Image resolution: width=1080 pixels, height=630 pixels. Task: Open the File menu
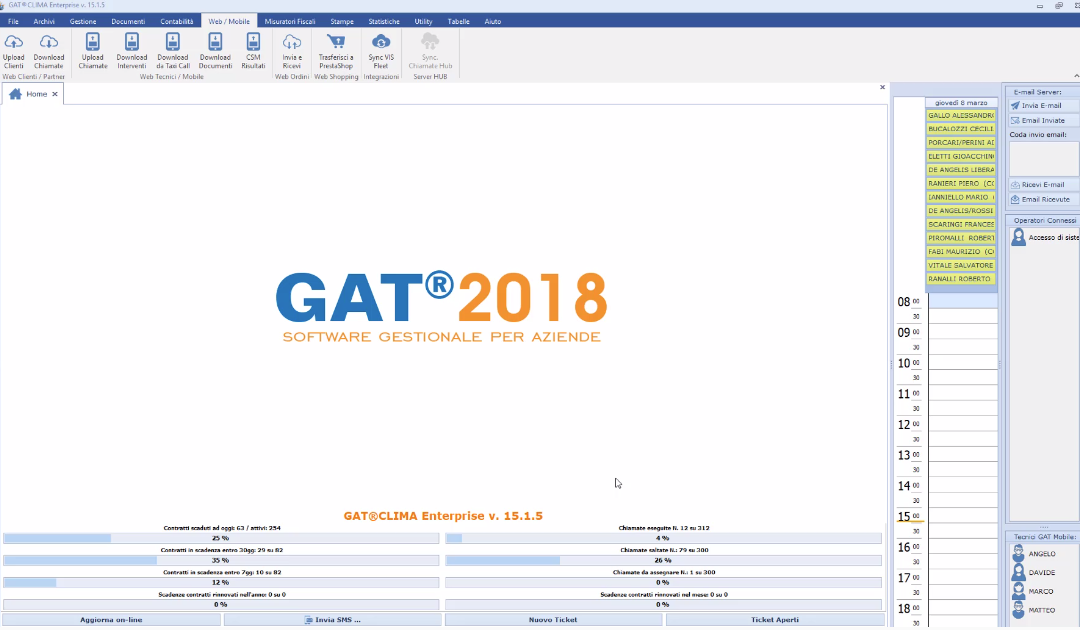tap(13, 21)
